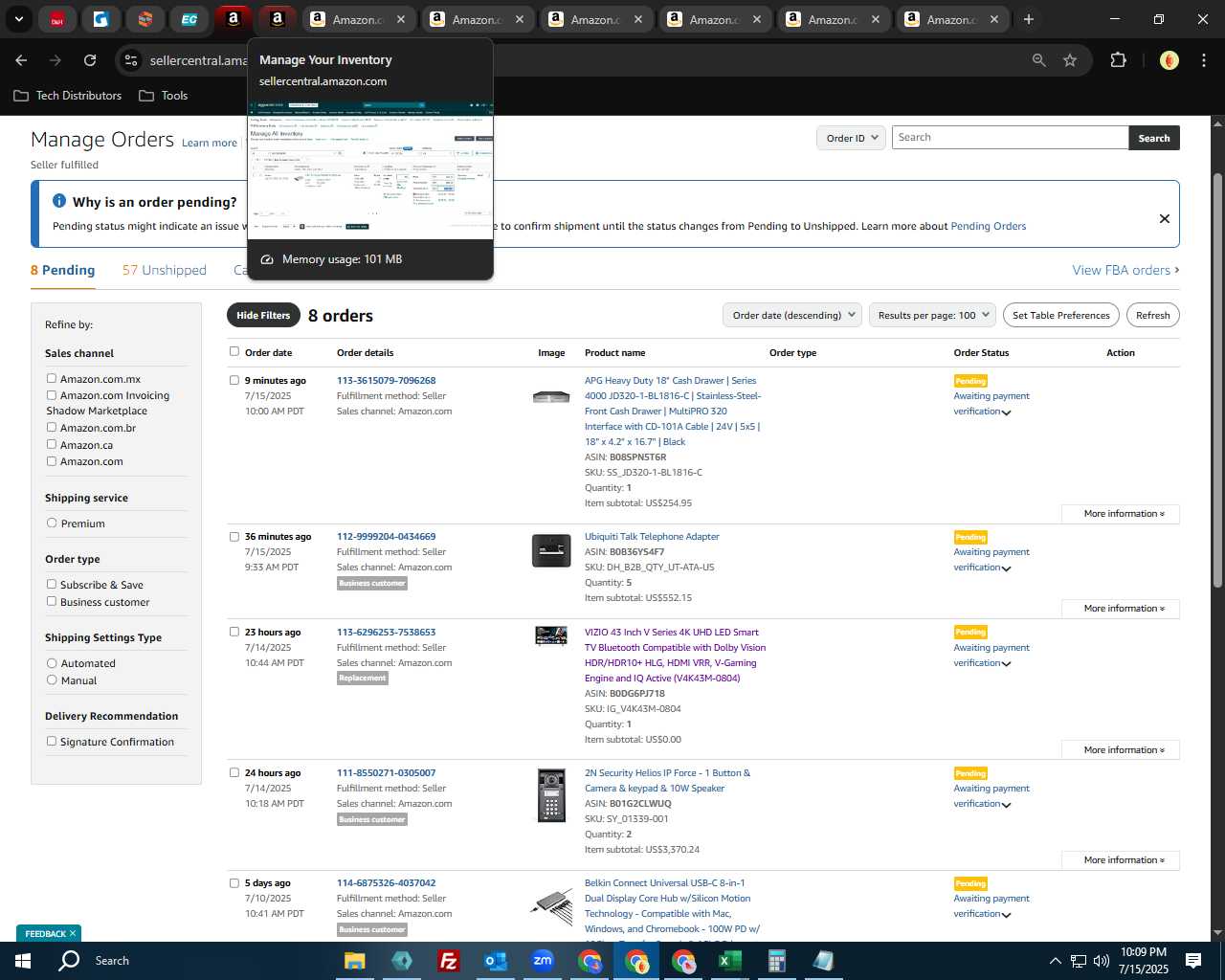Click the zoom magnifier icon in the address bar
1225x980 pixels.
[1039, 60]
